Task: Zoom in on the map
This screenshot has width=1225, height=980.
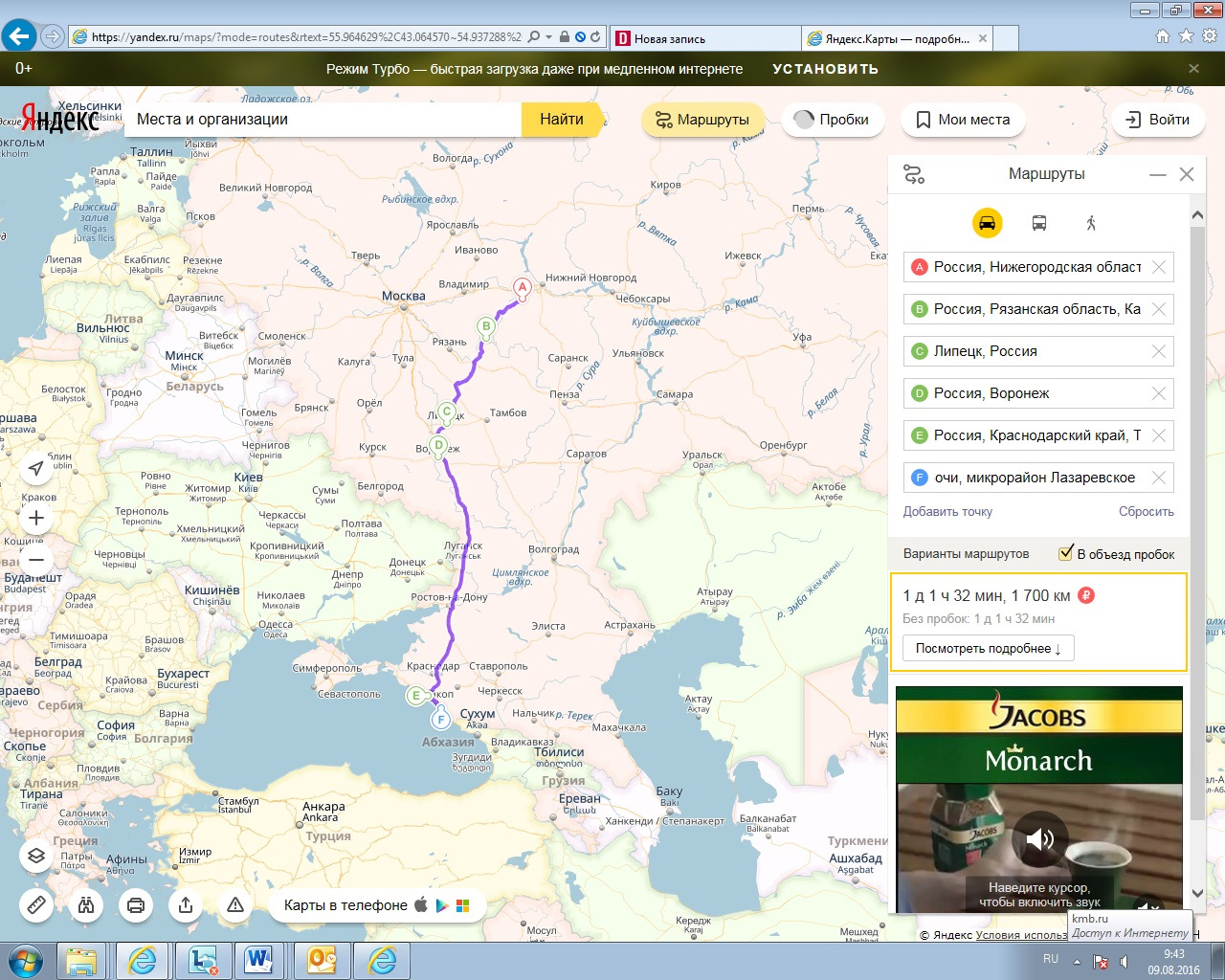Action: (x=36, y=518)
